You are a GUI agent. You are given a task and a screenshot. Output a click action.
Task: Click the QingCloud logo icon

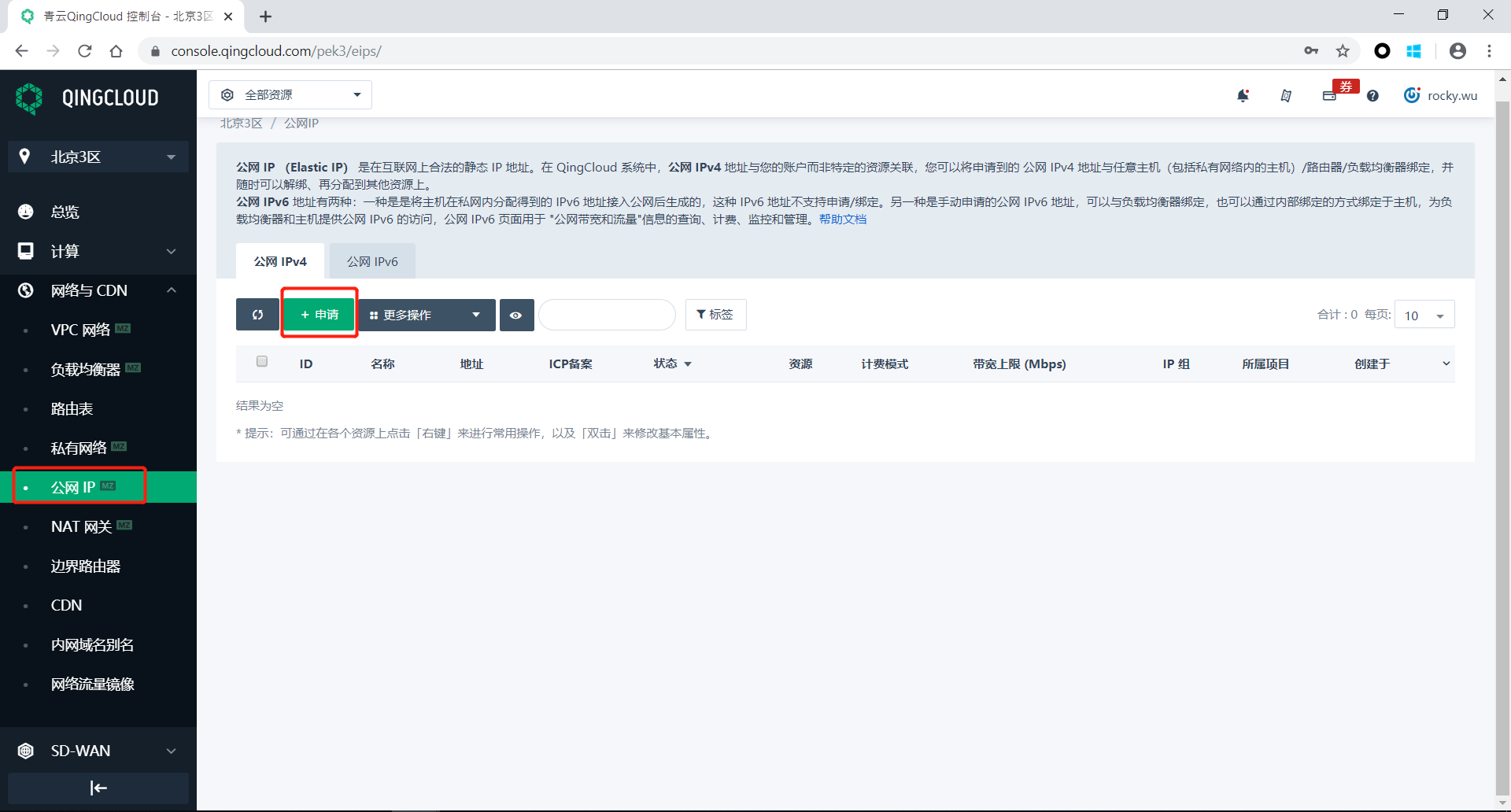tap(29, 98)
